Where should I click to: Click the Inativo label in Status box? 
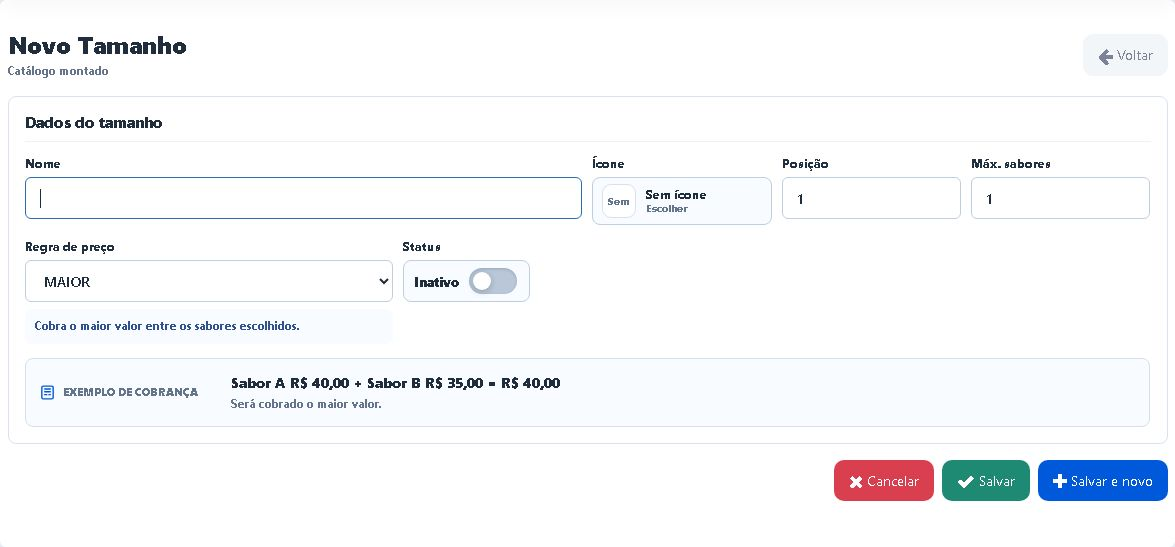coord(436,282)
